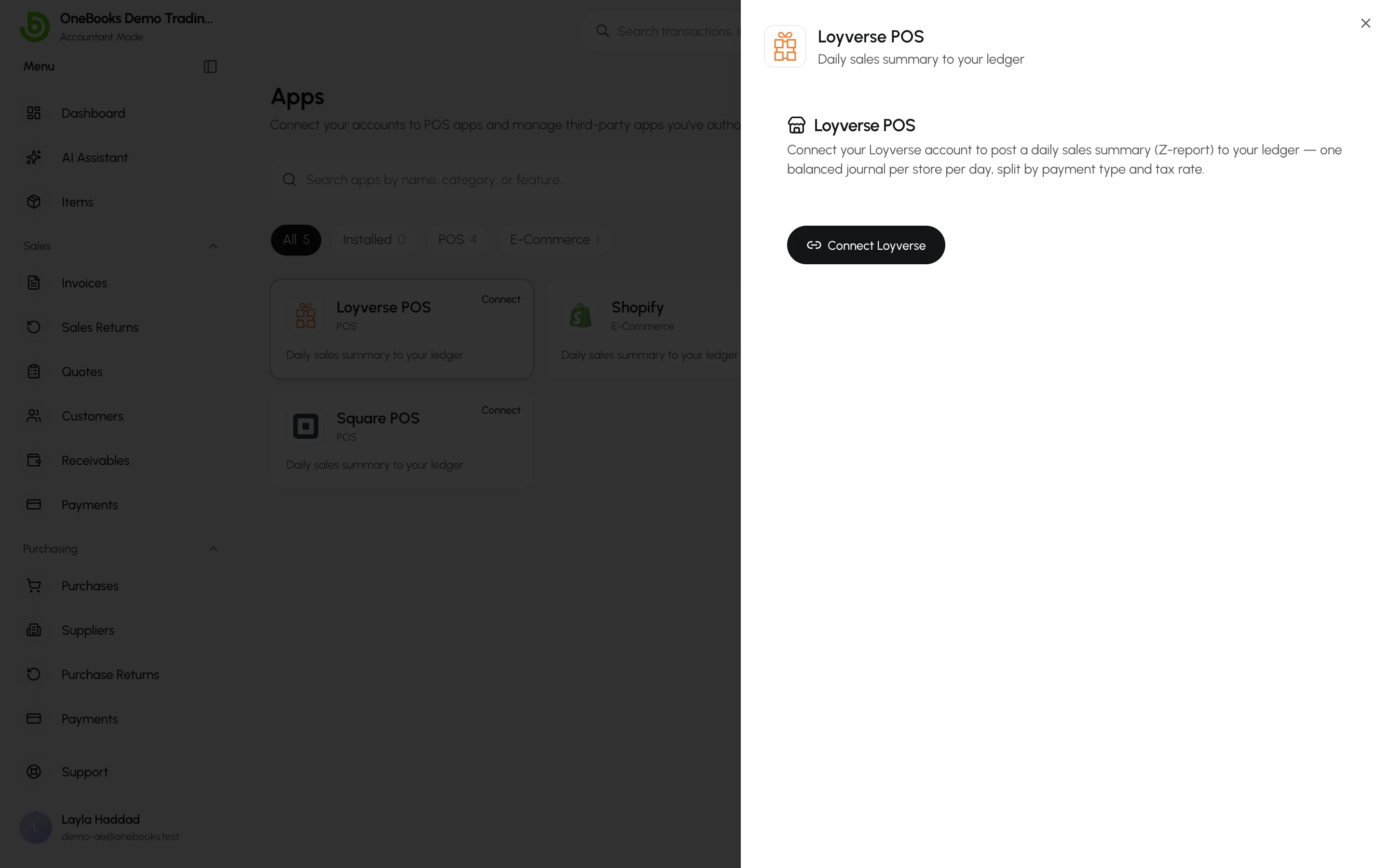Click the Suppliers building icon
Viewport: 1389px width, 868px height.
pos(34,630)
